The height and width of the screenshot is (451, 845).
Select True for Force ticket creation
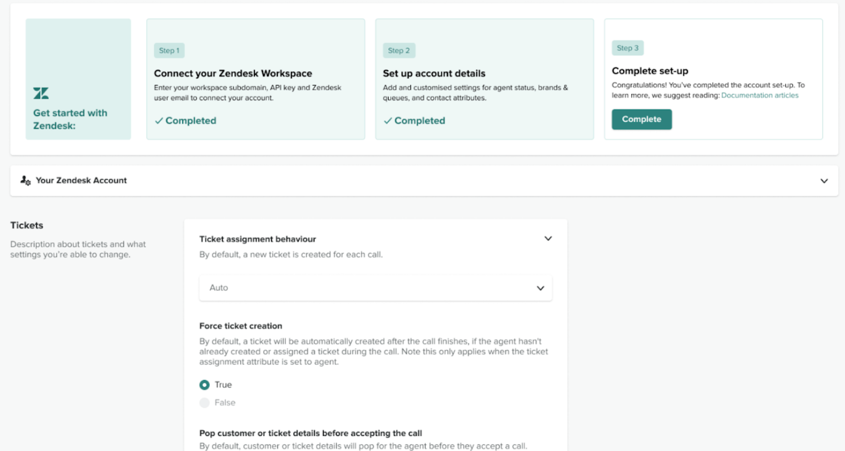click(205, 385)
